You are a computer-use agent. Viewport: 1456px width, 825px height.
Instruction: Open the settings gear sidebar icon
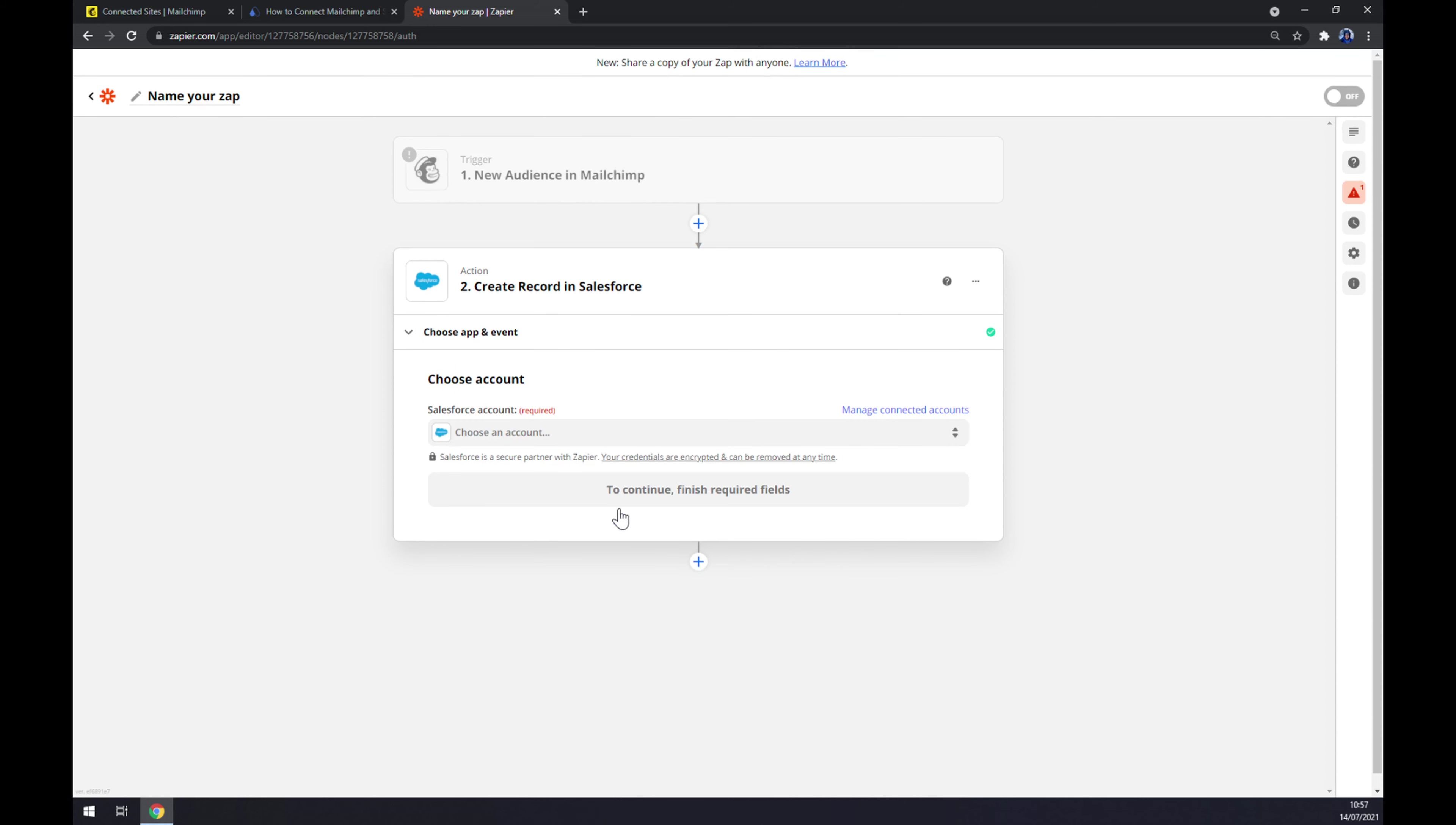[x=1354, y=253]
